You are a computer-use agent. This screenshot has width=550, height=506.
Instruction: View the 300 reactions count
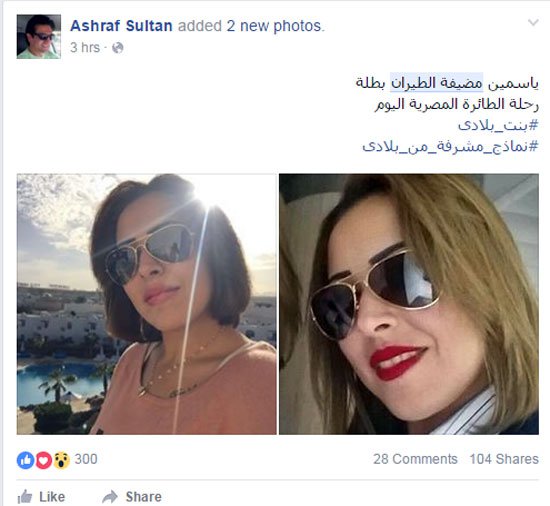click(86, 459)
